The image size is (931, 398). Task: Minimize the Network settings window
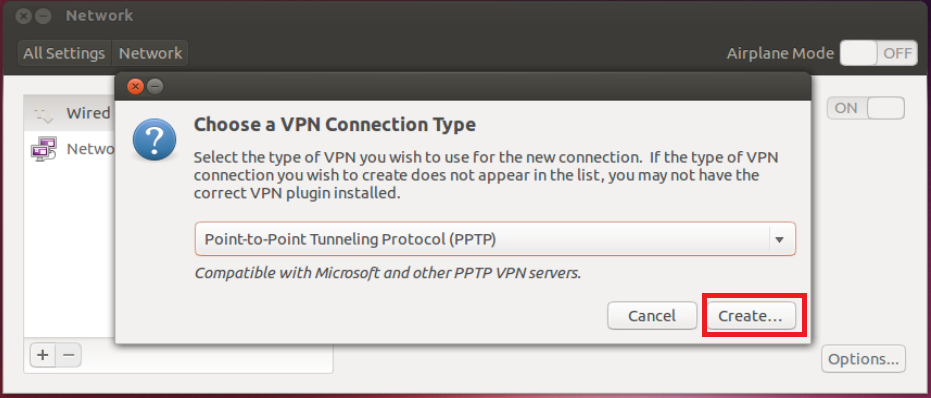pos(43,16)
